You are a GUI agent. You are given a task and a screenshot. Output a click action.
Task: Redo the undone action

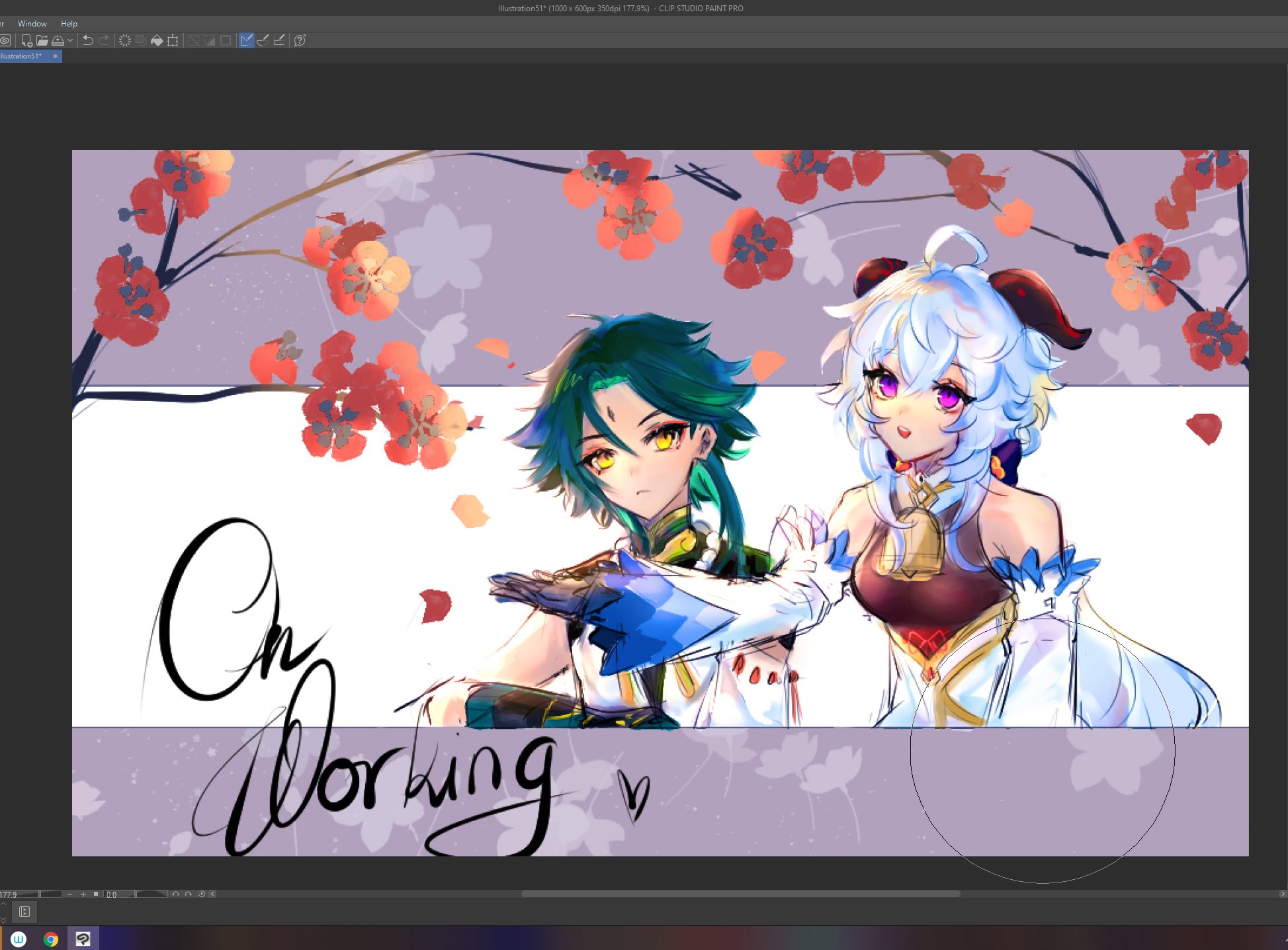[x=104, y=40]
